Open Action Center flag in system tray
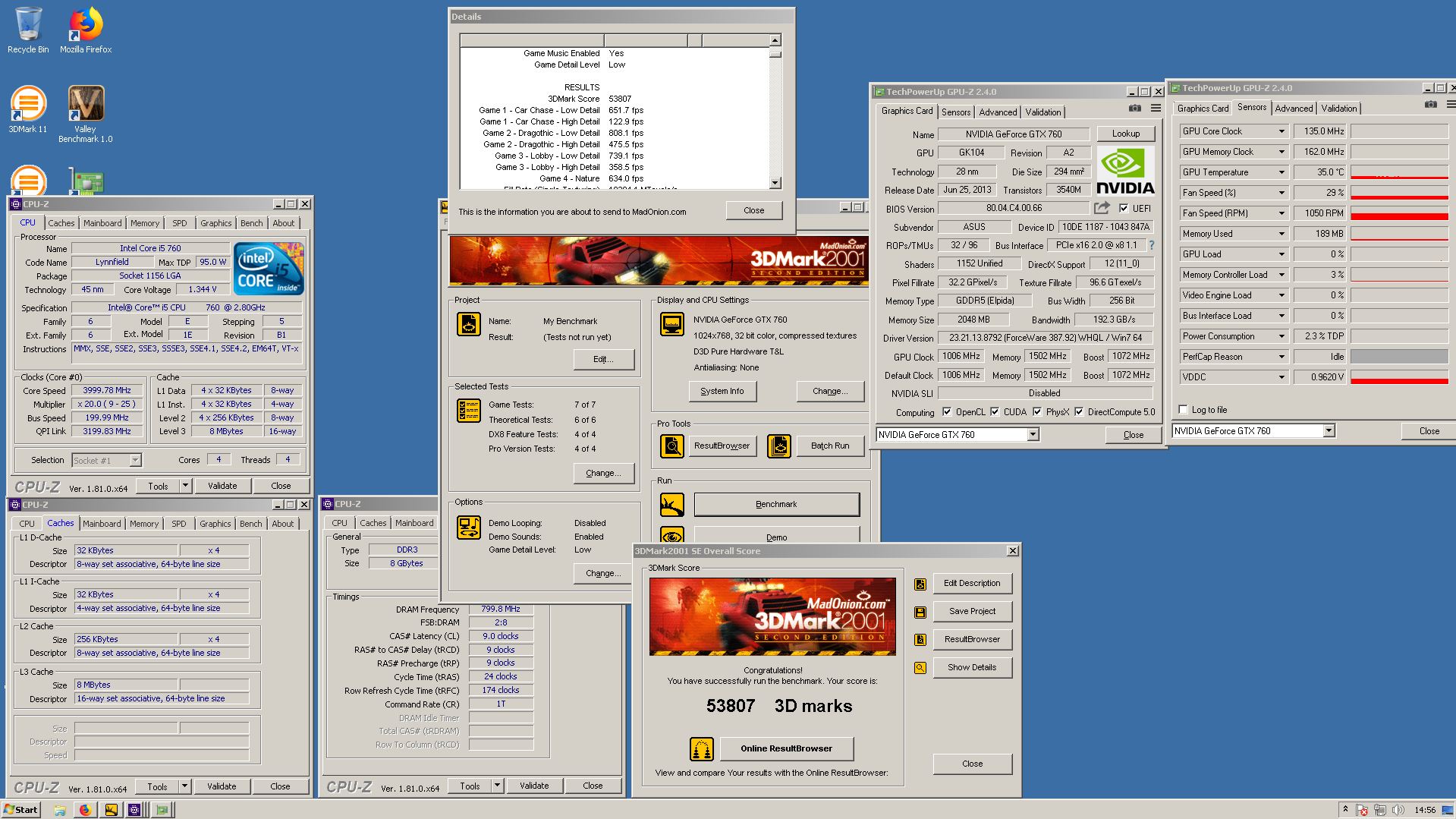Screen dimensions: 1456x819 pos(1362,810)
